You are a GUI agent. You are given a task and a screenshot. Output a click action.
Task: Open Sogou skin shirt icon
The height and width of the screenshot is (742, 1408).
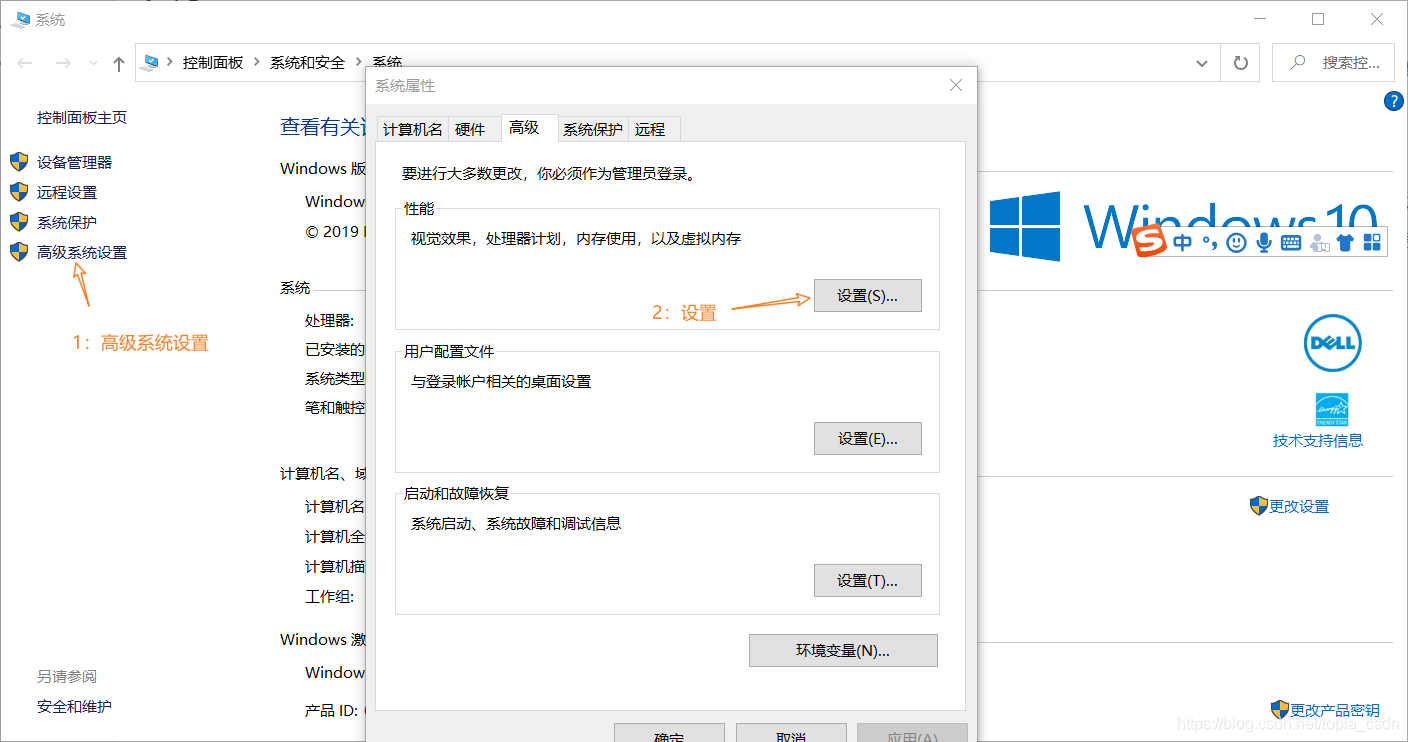(1345, 242)
